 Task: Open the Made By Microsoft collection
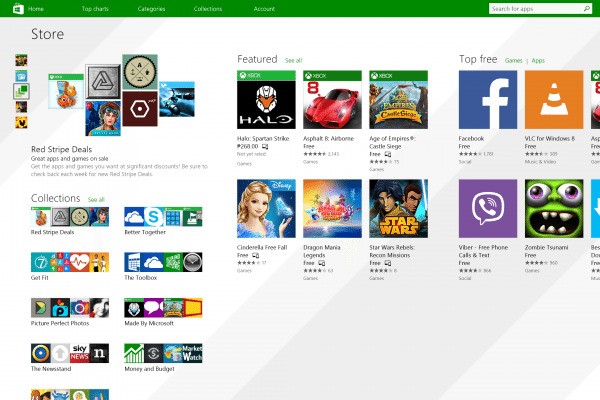point(163,308)
